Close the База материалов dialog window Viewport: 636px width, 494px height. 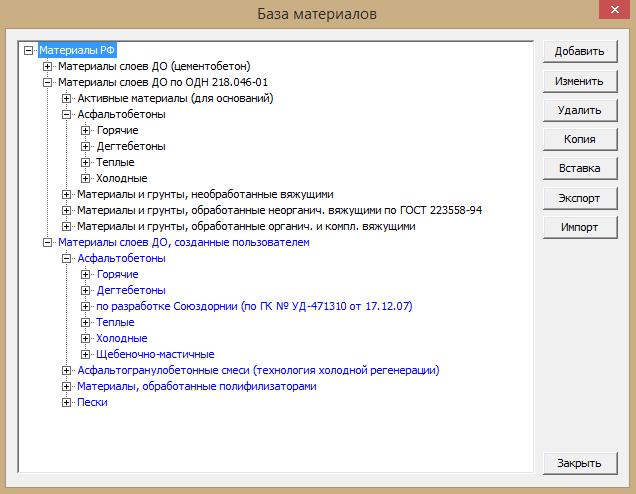pyautogui.click(x=615, y=9)
